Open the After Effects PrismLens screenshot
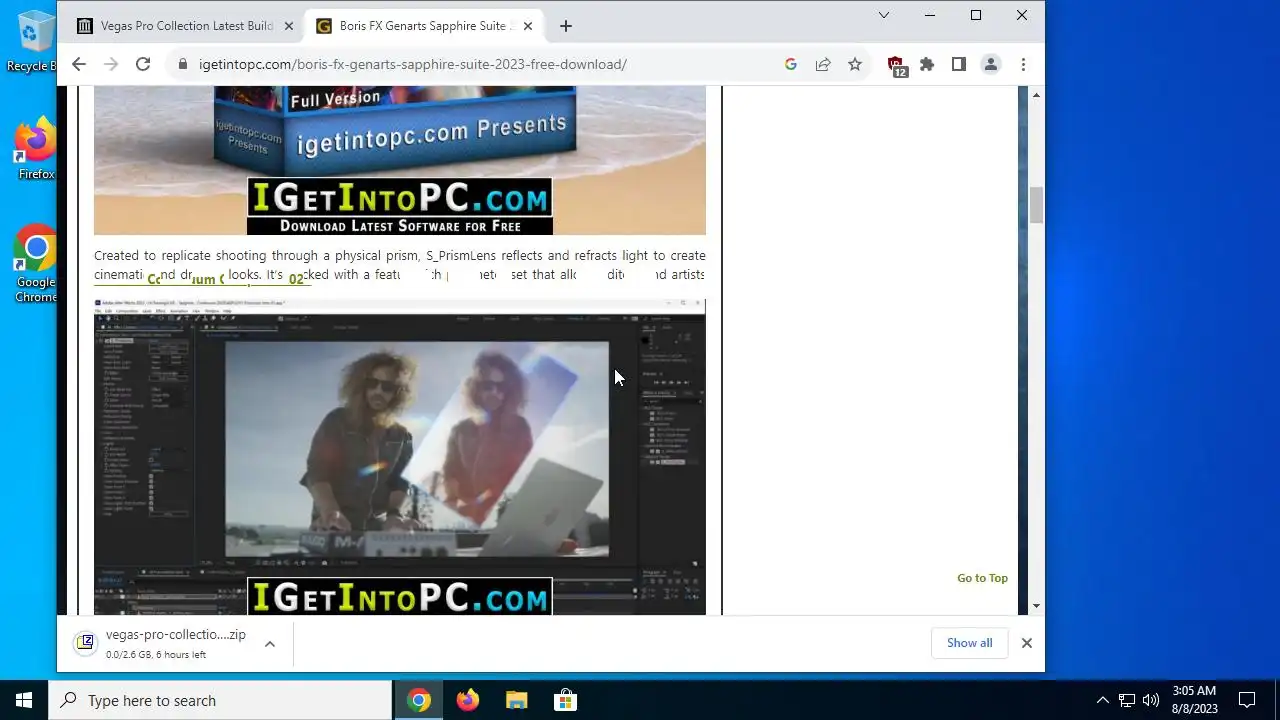Image resolution: width=1280 pixels, height=720 pixels. (x=400, y=456)
